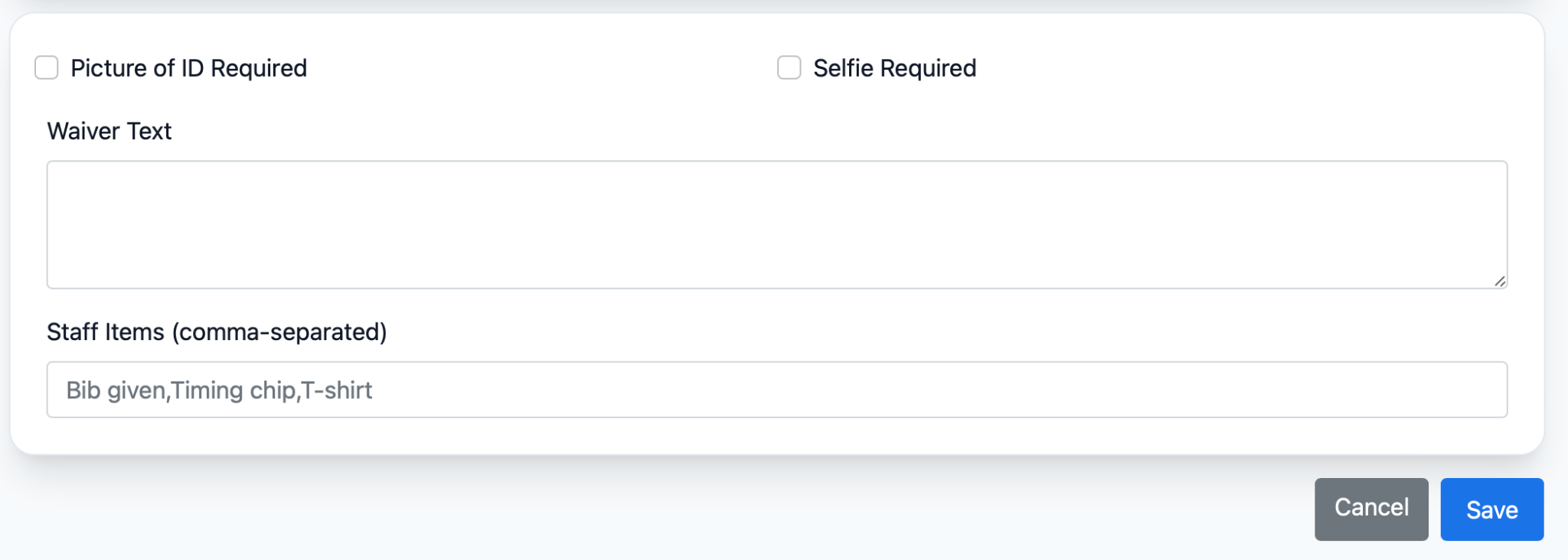Click the resize handle of Waiver Text box
This screenshot has height=560, width=1568.
click(1500, 281)
